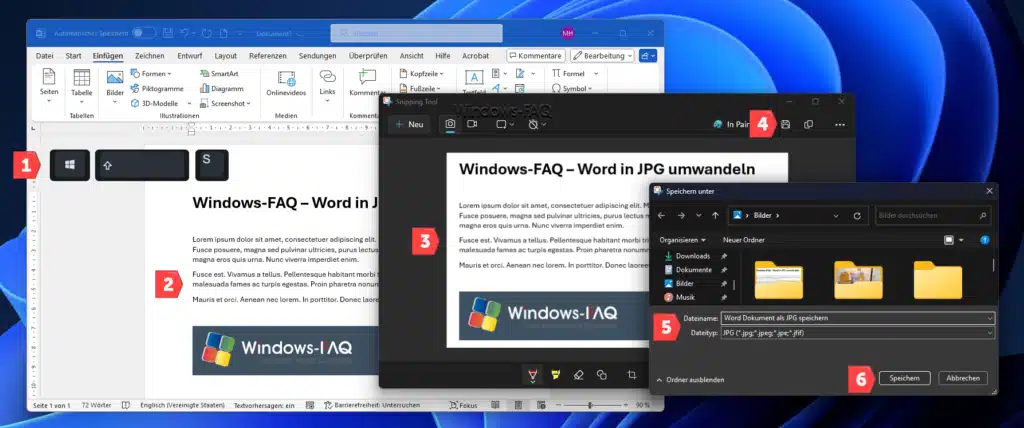Select Downloads in the save dialog sidebar
The width and height of the screenshot is (1024, 428).
693,256
